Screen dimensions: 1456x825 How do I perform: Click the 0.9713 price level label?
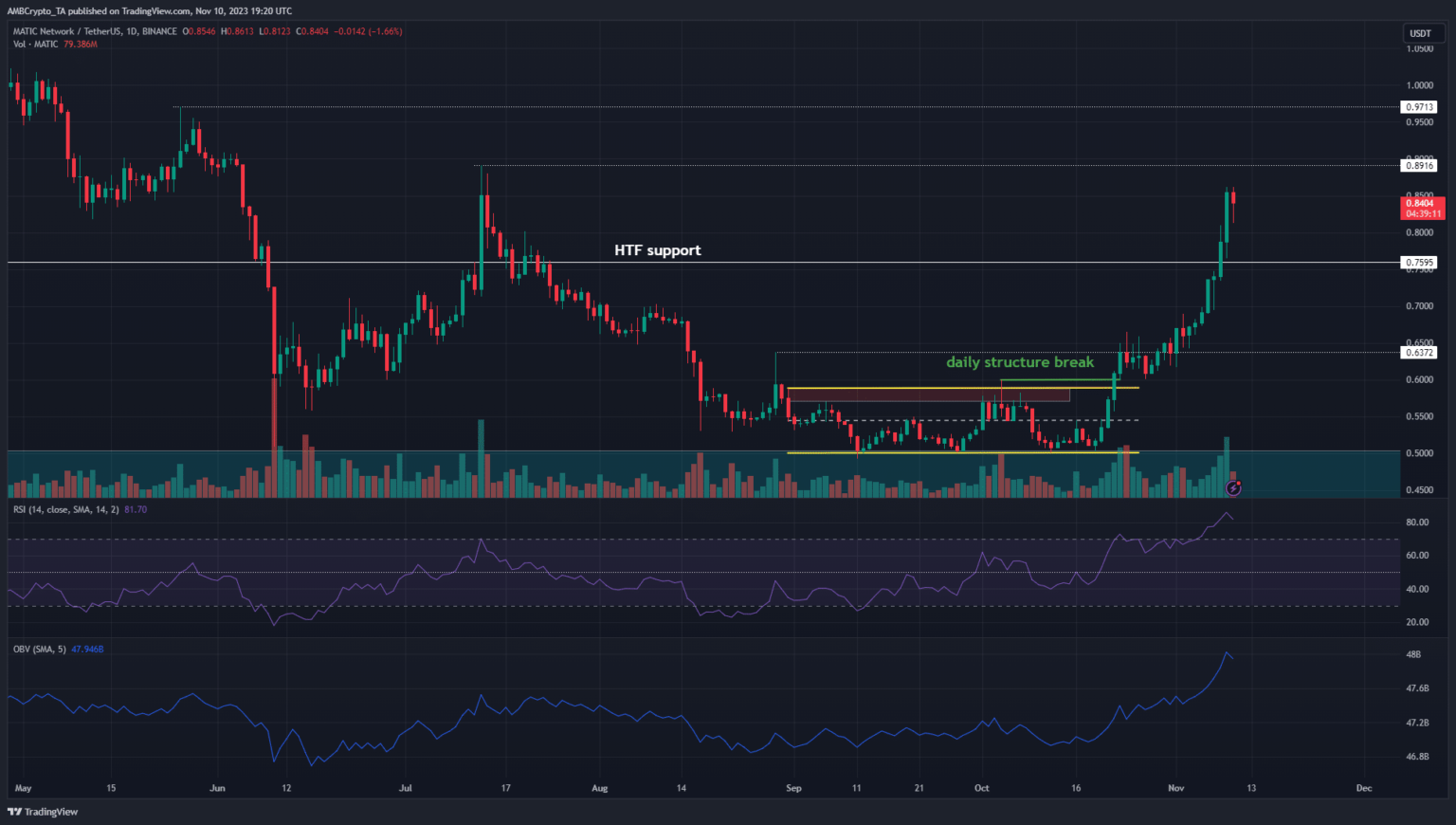1419,107
